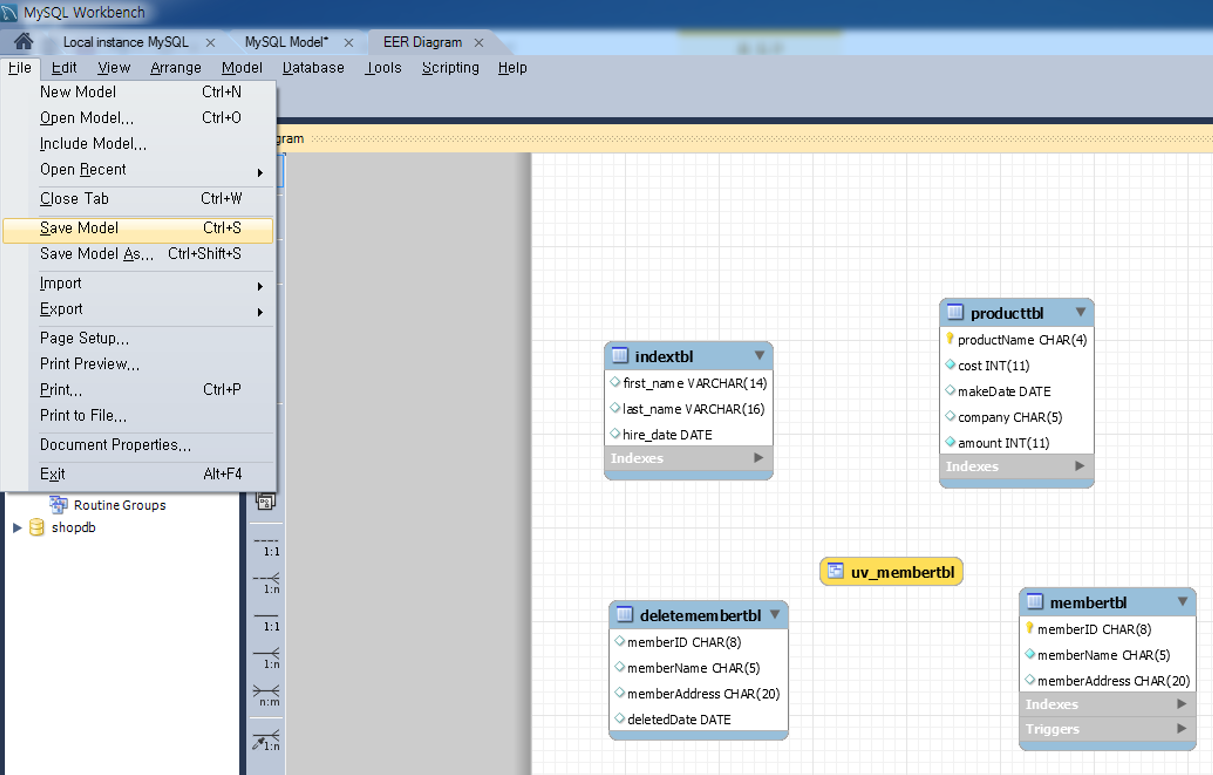Close the MySQL Model tab
This screenshot has height=775, width=1213.
[x=349, y=42]
